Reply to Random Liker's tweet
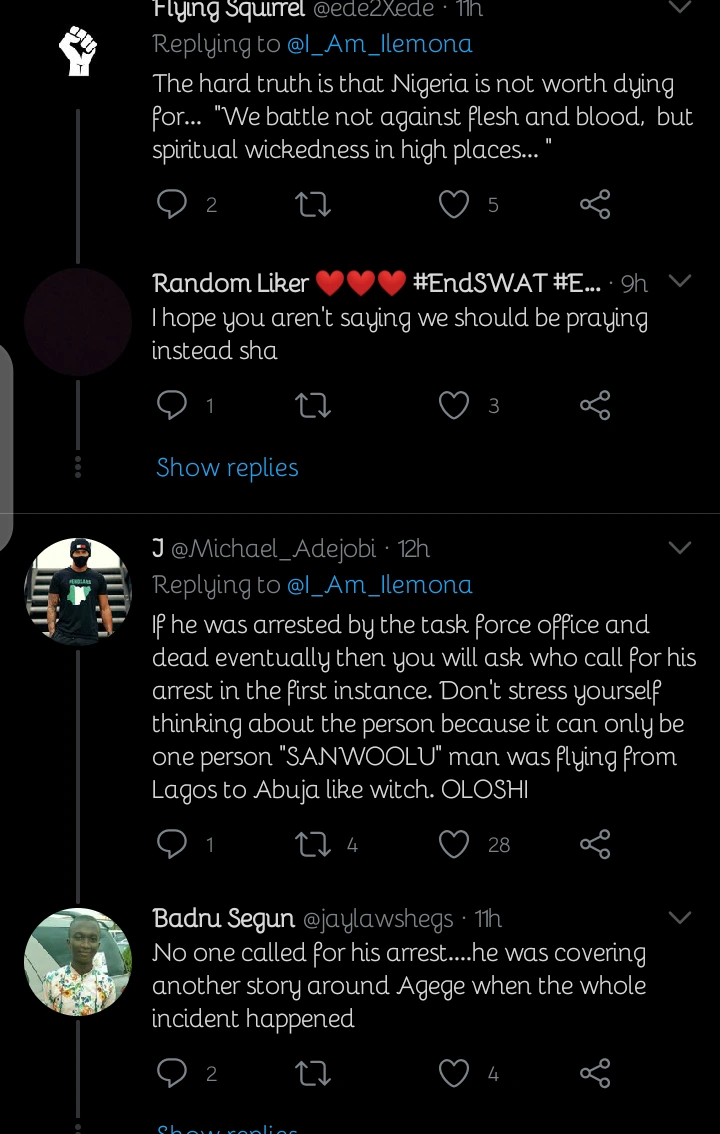 pyautogui.click(x=173, y=405)
